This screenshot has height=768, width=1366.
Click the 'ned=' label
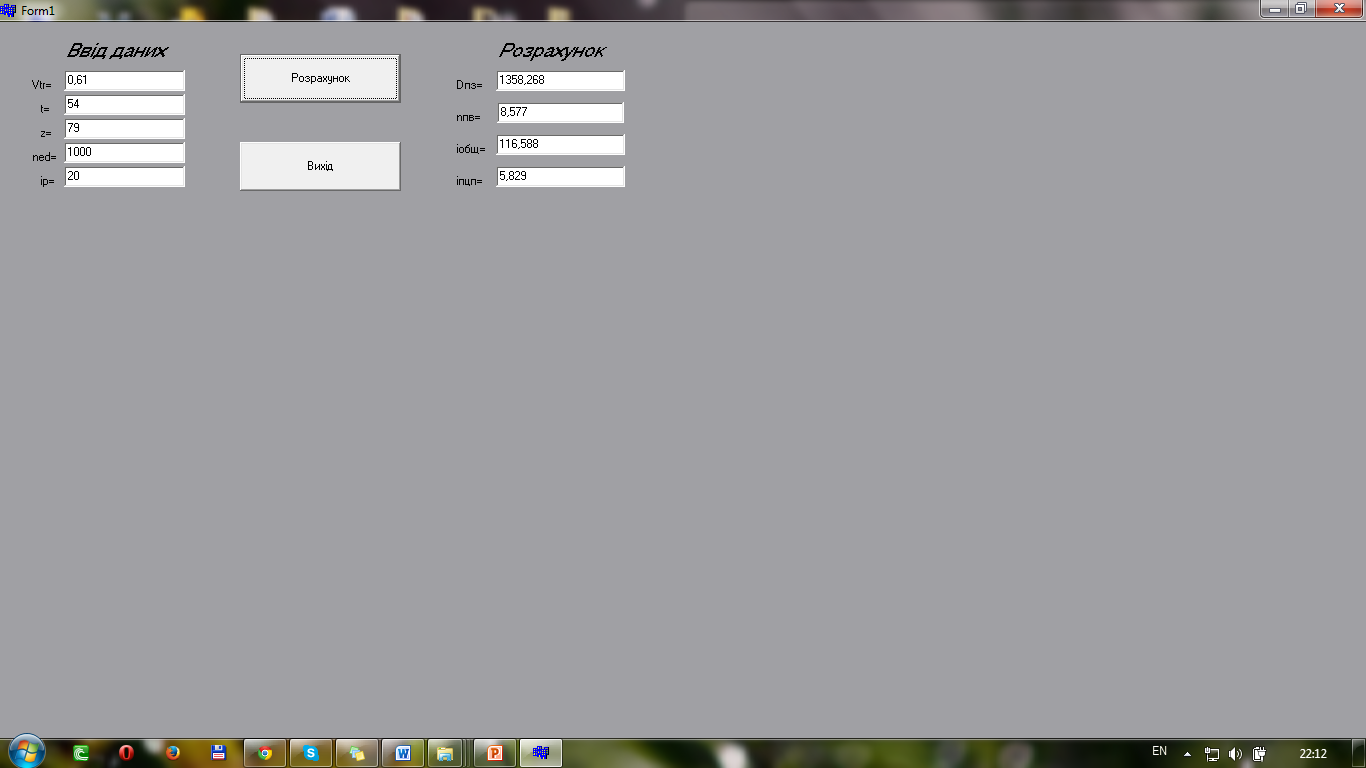point(44,157)
